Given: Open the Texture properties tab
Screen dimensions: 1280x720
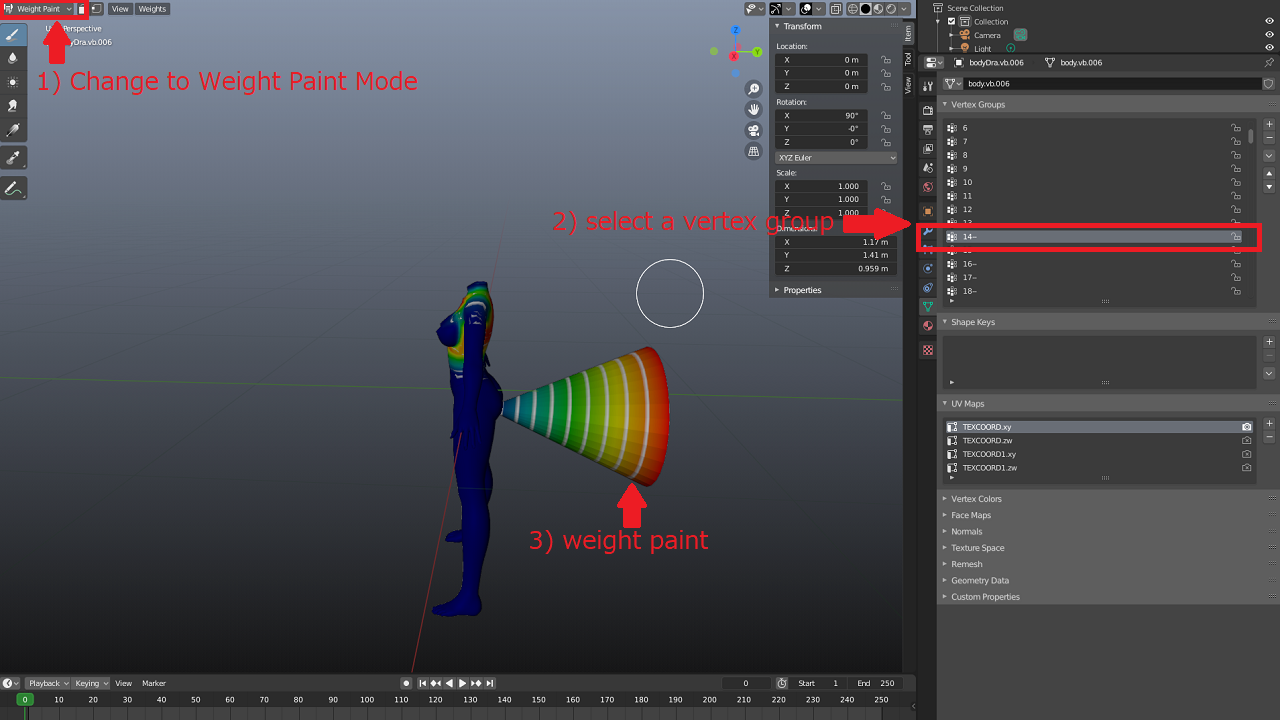Looking at the screenshot, I should coord(928,350).
